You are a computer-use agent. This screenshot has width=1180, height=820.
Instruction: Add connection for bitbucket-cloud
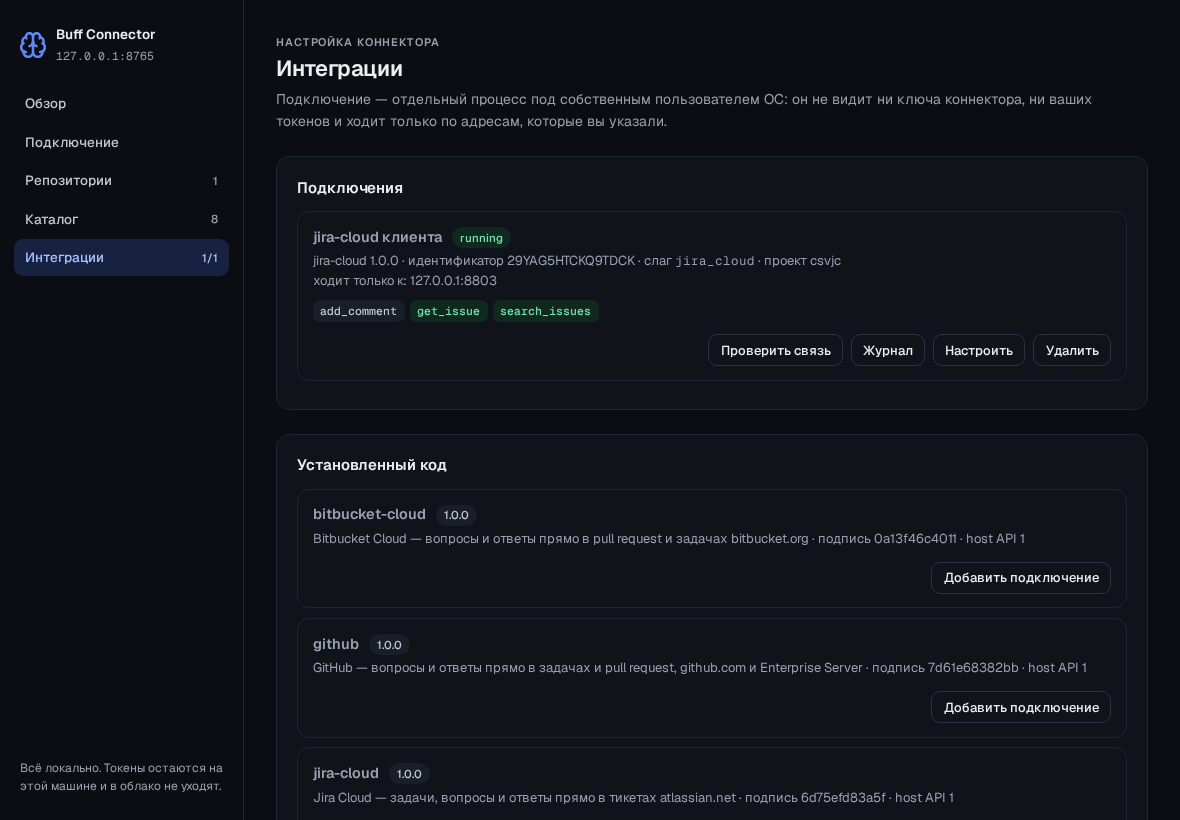pos(1020,578)
